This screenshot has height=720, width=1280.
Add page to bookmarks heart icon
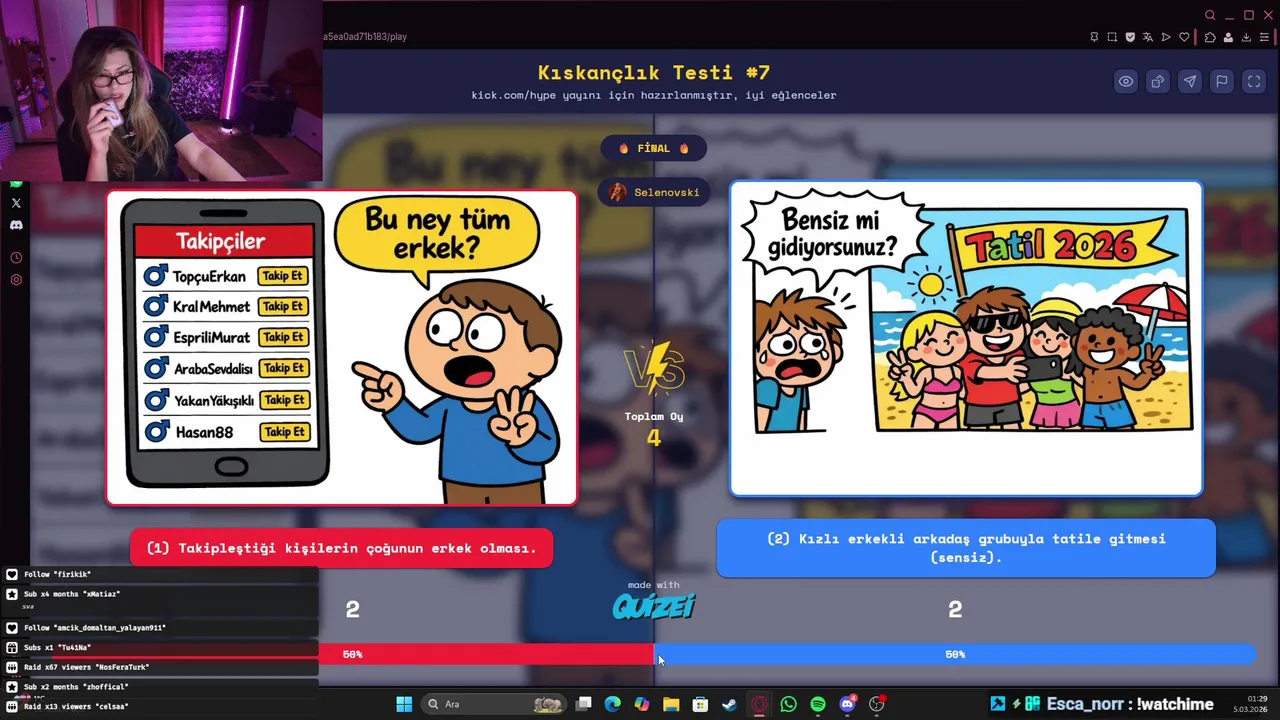tap(1184, 37)
